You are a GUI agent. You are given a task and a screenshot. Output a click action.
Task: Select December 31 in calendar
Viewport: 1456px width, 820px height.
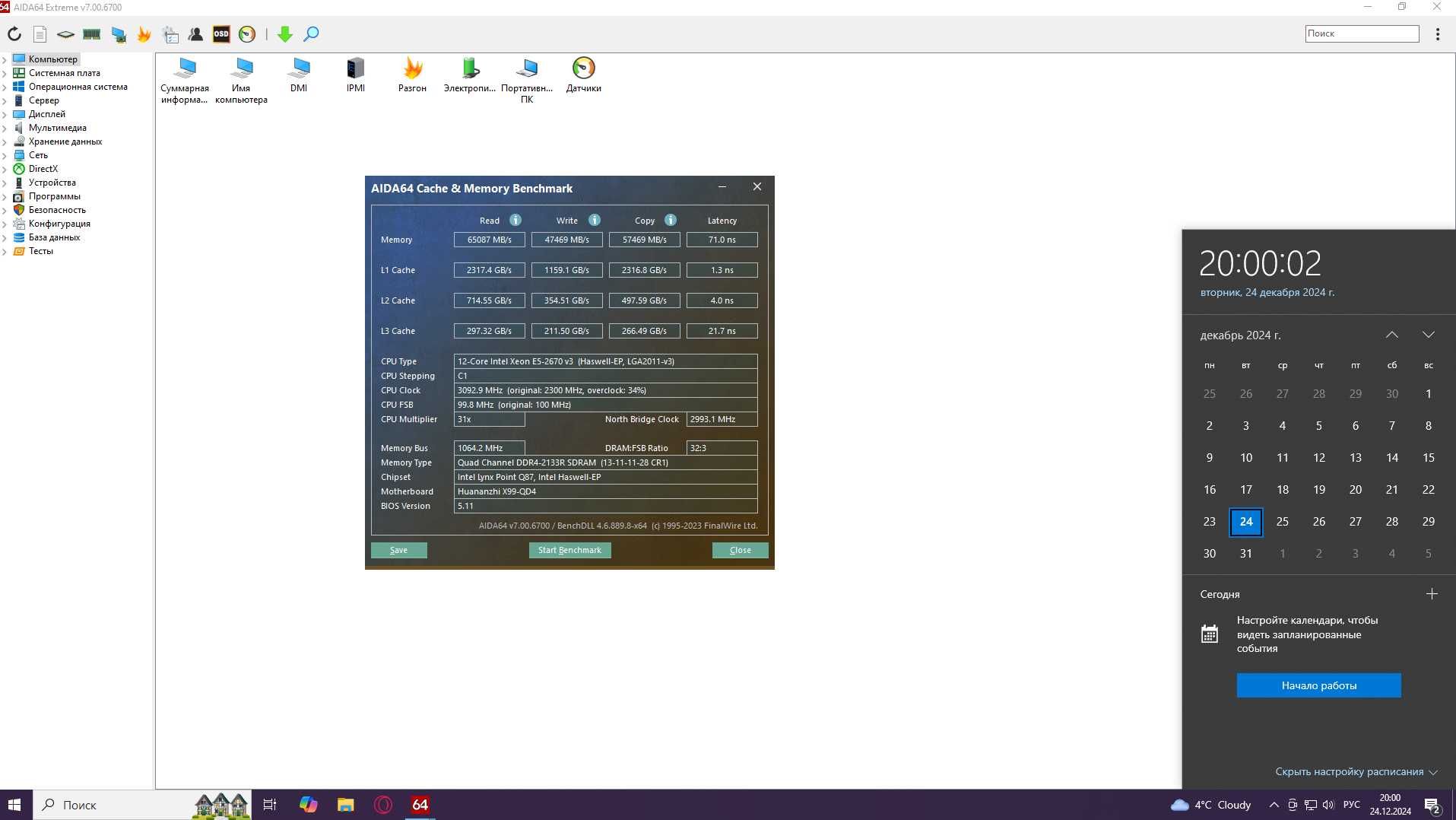1246,554
